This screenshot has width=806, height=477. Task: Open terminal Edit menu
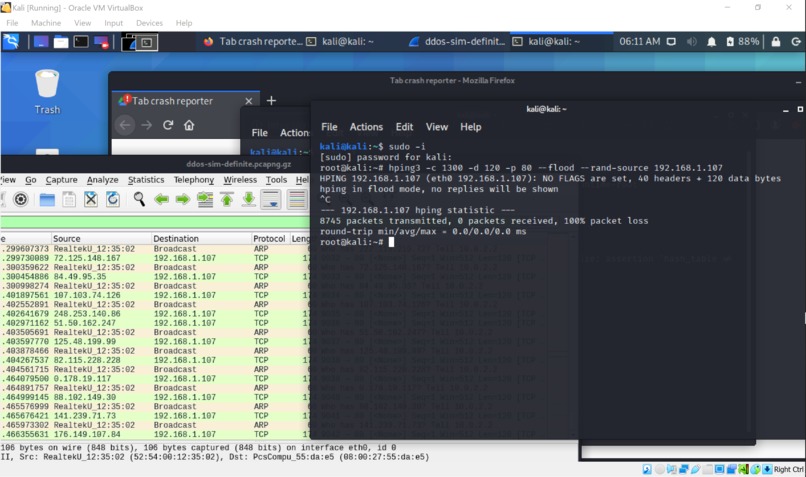[405, 127]
